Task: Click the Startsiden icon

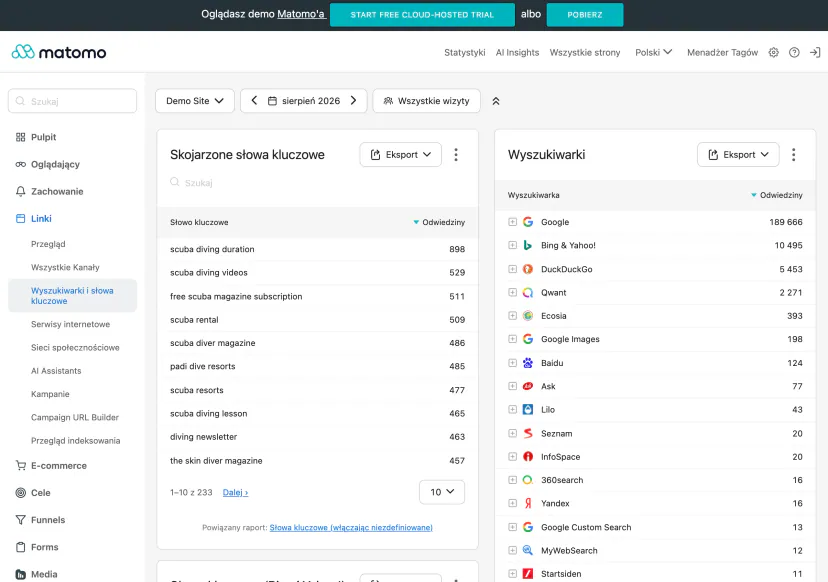Action: (x=528, y=574)
